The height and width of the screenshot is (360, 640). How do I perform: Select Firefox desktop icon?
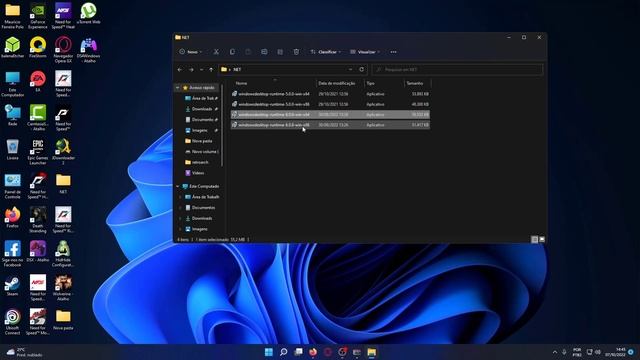(13, 217)
